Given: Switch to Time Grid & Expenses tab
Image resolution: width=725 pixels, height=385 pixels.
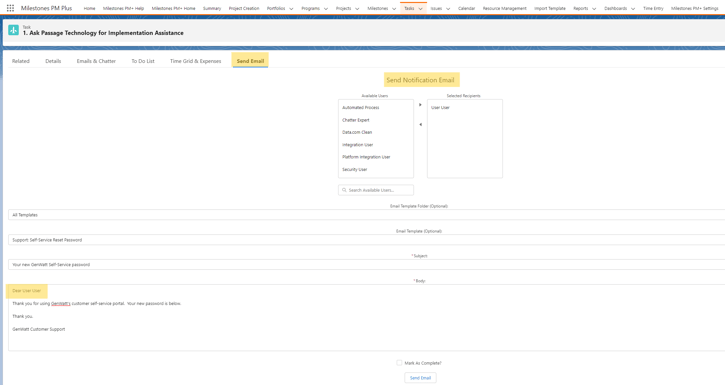Looking at the screenshot, I should 196,61.
